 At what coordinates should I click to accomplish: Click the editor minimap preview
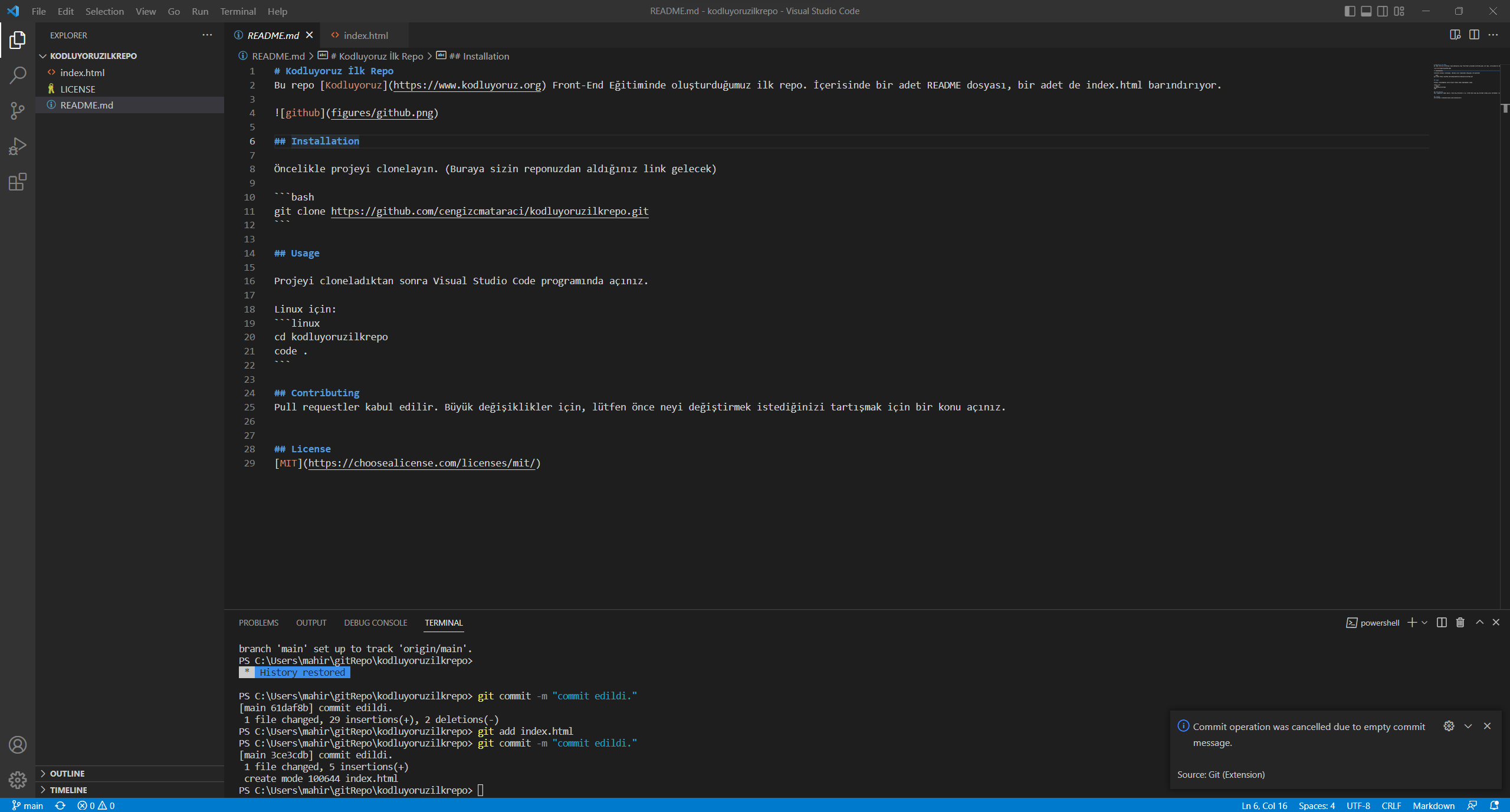pos(1466,81)
